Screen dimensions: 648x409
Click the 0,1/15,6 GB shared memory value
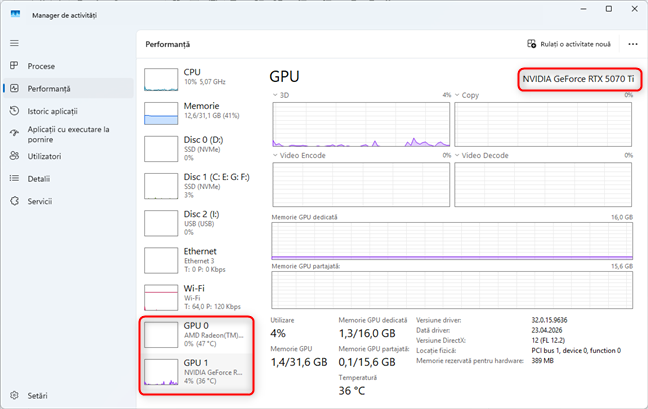coord(367,362)
